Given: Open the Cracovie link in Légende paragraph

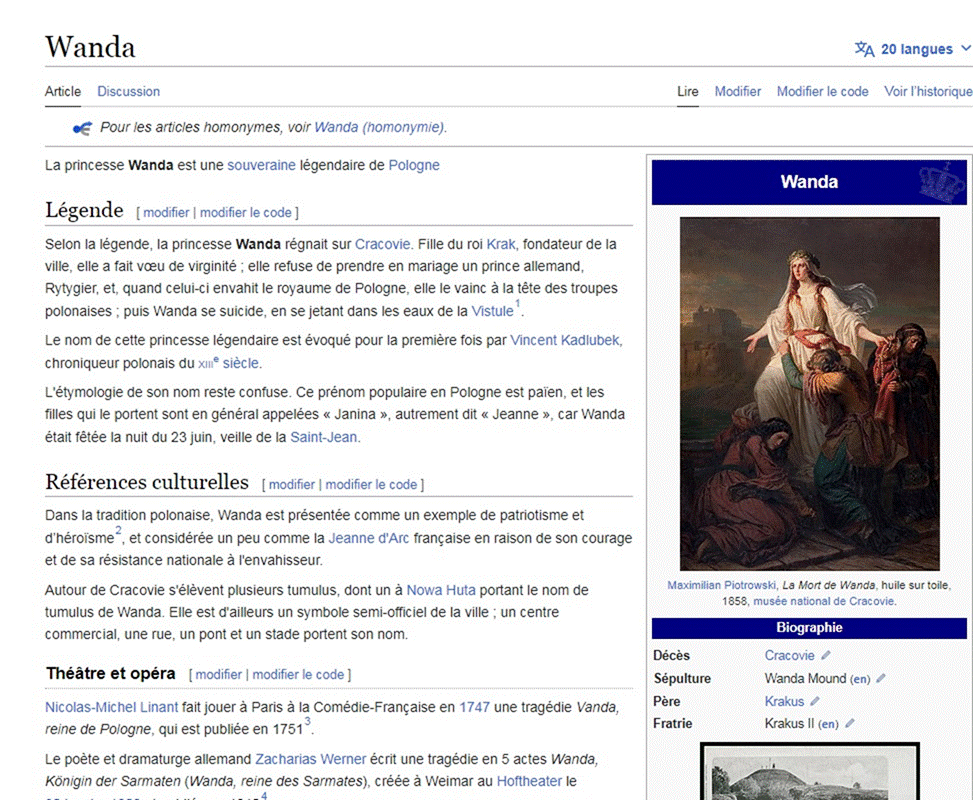Looking at the screenshot, I should [x=382, y=244].
